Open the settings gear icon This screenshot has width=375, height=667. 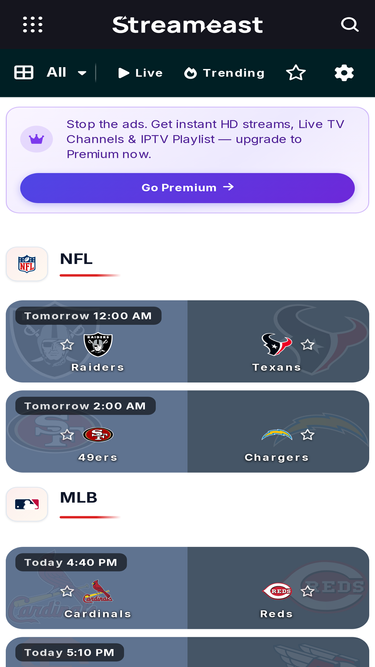[x=344, y=73]
